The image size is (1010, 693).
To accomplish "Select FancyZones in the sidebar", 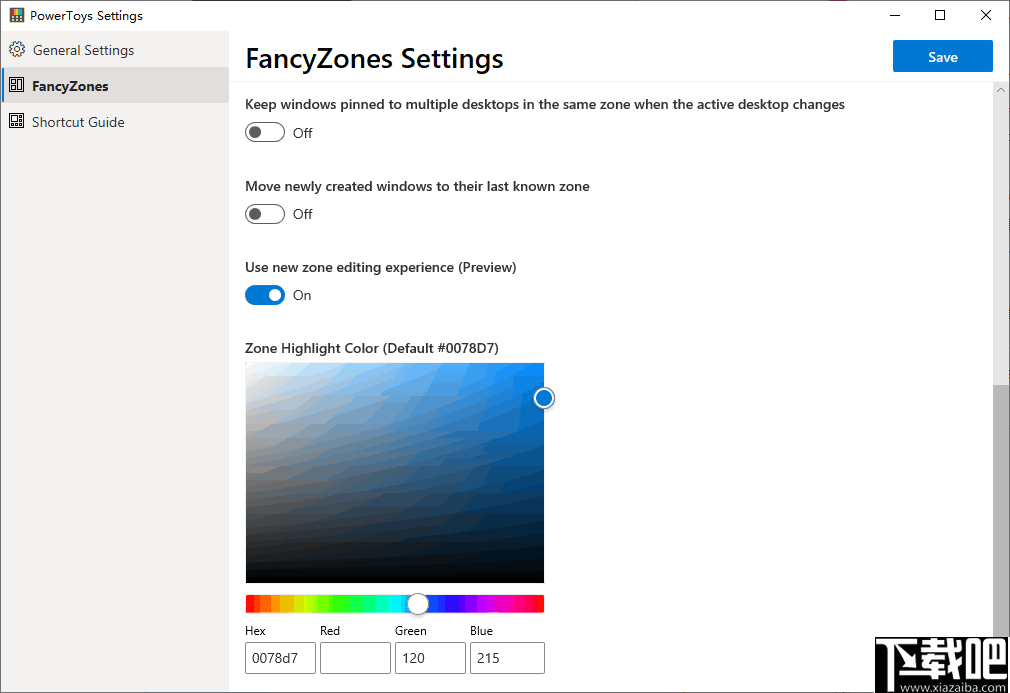I will coord(70,86).
